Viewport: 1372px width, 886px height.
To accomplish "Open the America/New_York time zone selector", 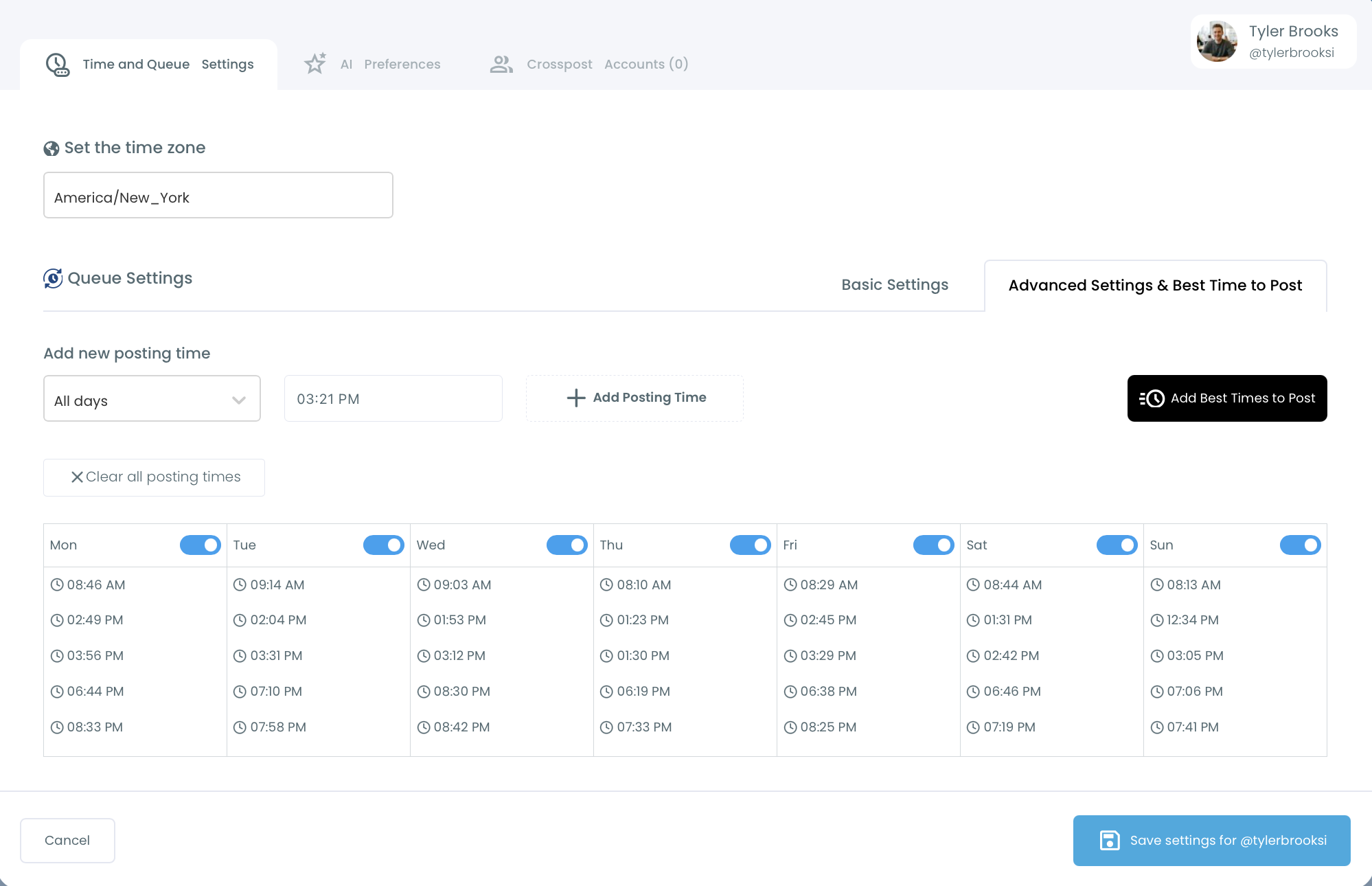I will [x=218, y=195].
